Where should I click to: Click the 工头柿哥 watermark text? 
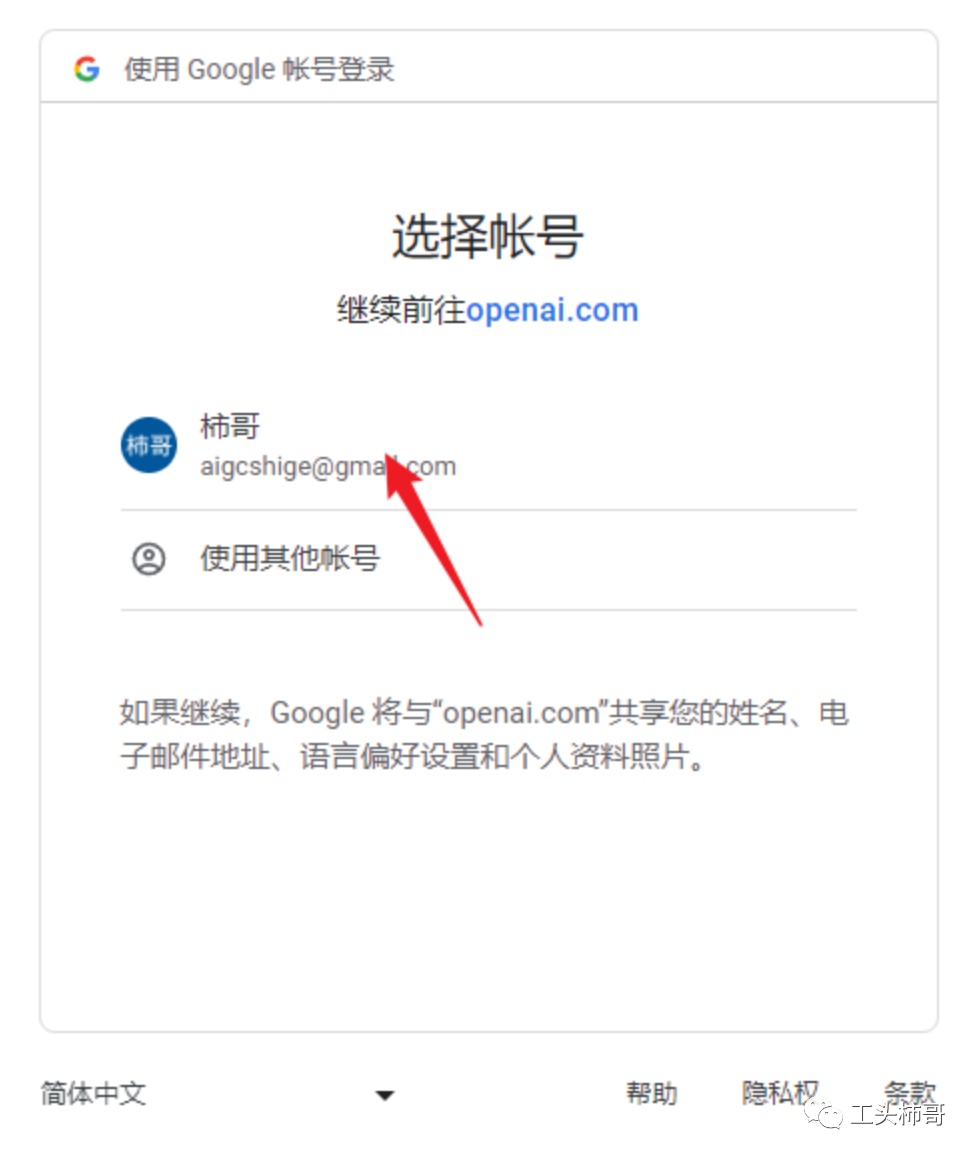pos(898,1114)
